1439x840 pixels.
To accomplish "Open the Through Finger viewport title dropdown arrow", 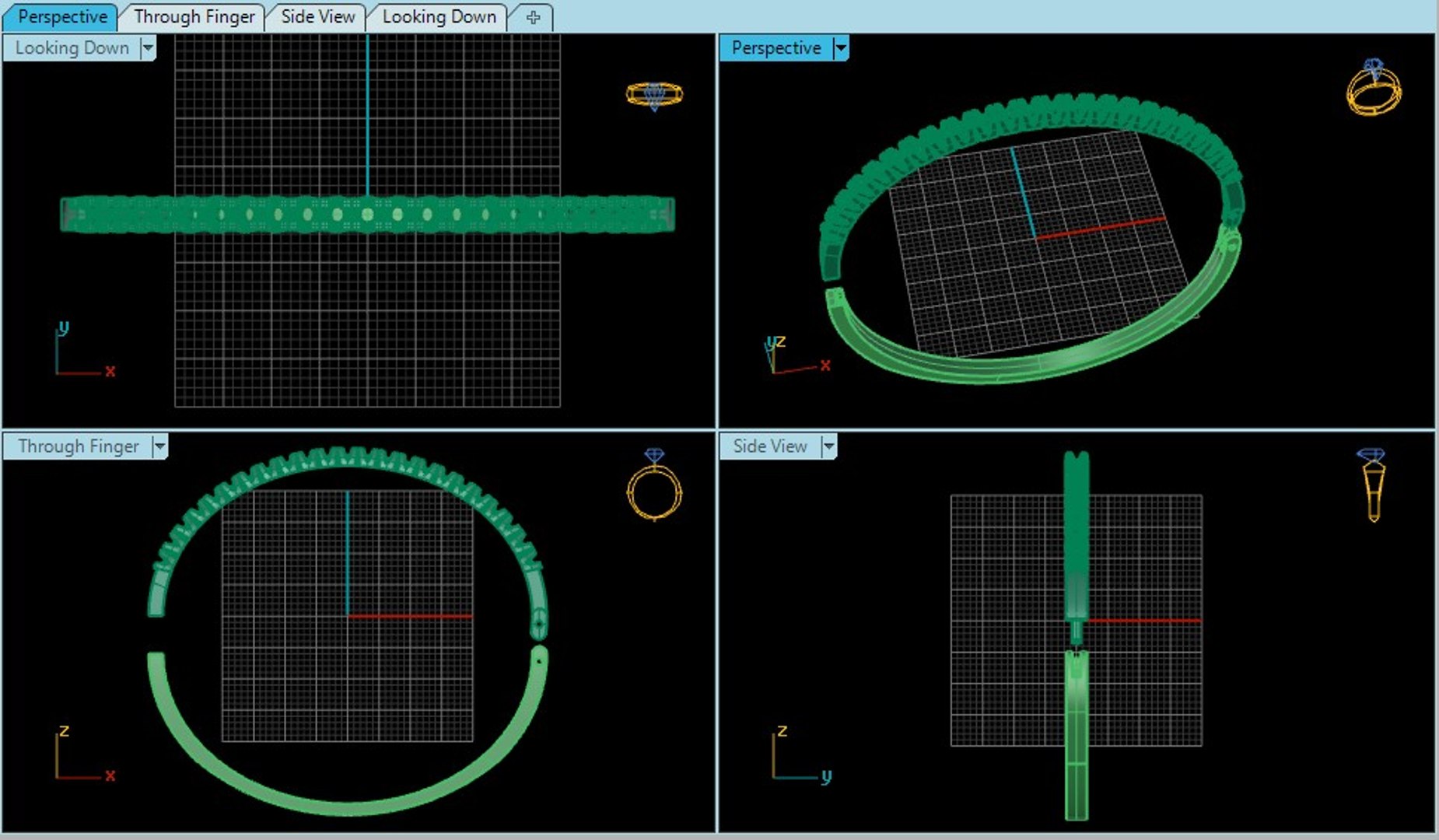I will point(159,446).
